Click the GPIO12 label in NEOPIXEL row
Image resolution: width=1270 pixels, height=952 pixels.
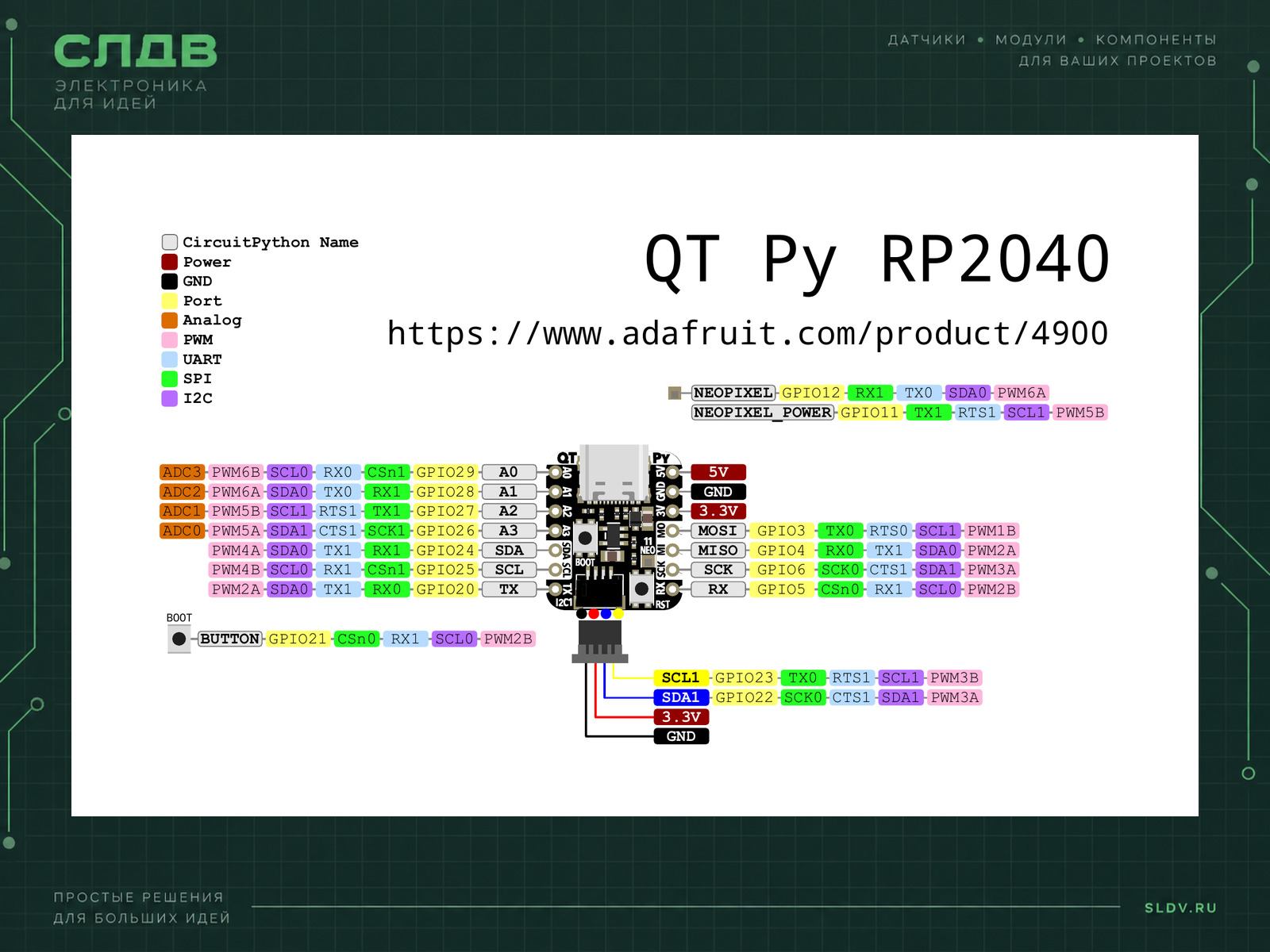tap(810, 393)
